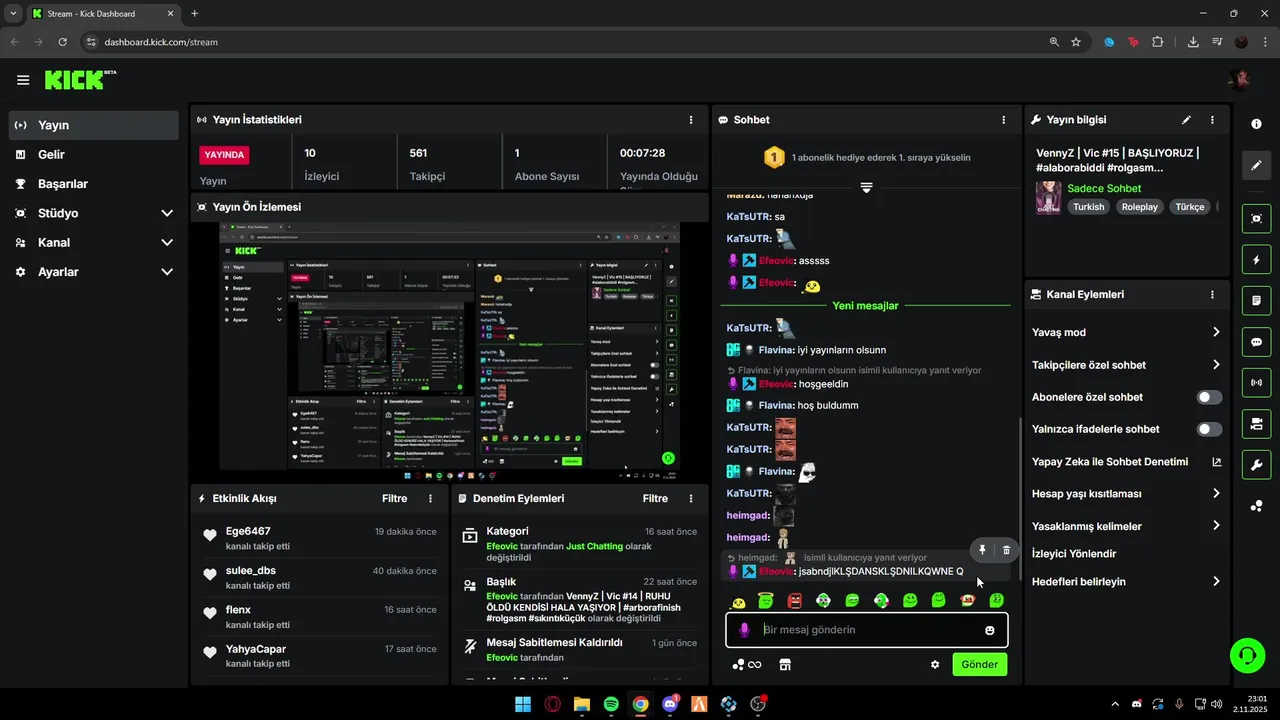This screenshot has width=1280, height=720.
Task: Open the Windows Start menu
Action: point(523,704)
